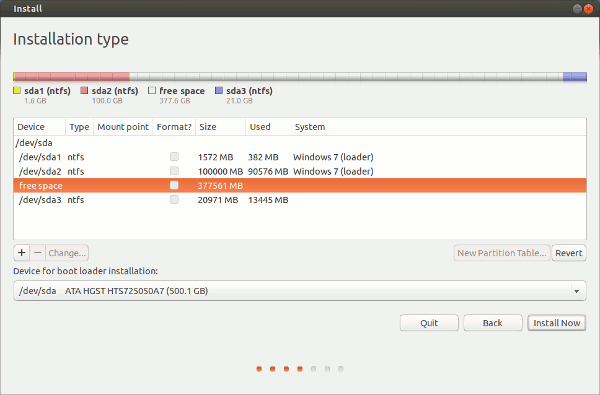Screen dimensions: 600x395
Task: Click the plus add partition button
Action: tap(22, 253)
